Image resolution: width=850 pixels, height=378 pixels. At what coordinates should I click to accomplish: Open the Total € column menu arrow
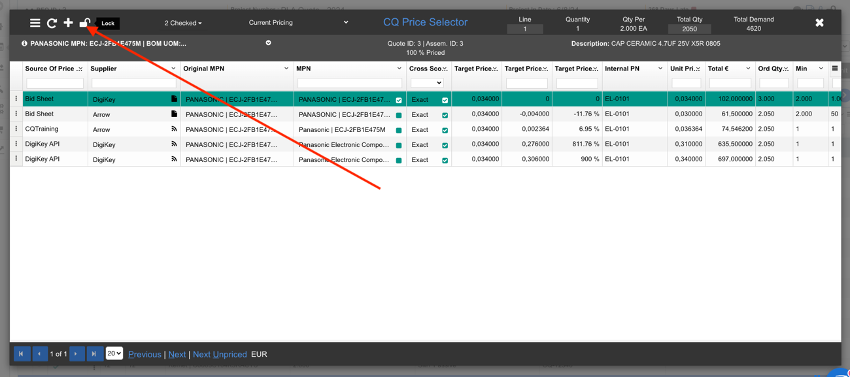tap(748, 68)
